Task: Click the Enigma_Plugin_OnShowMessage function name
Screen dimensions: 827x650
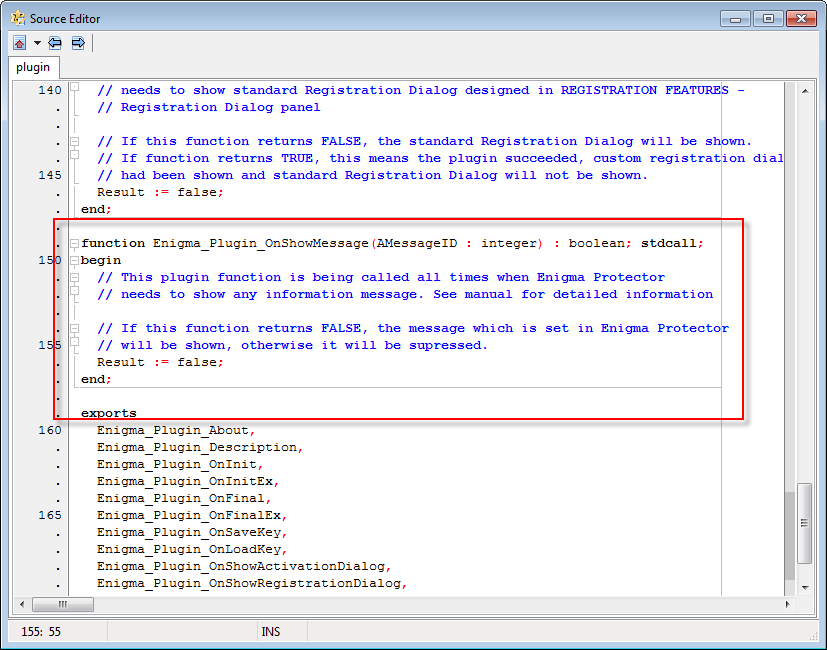Action: click(261, 243)
